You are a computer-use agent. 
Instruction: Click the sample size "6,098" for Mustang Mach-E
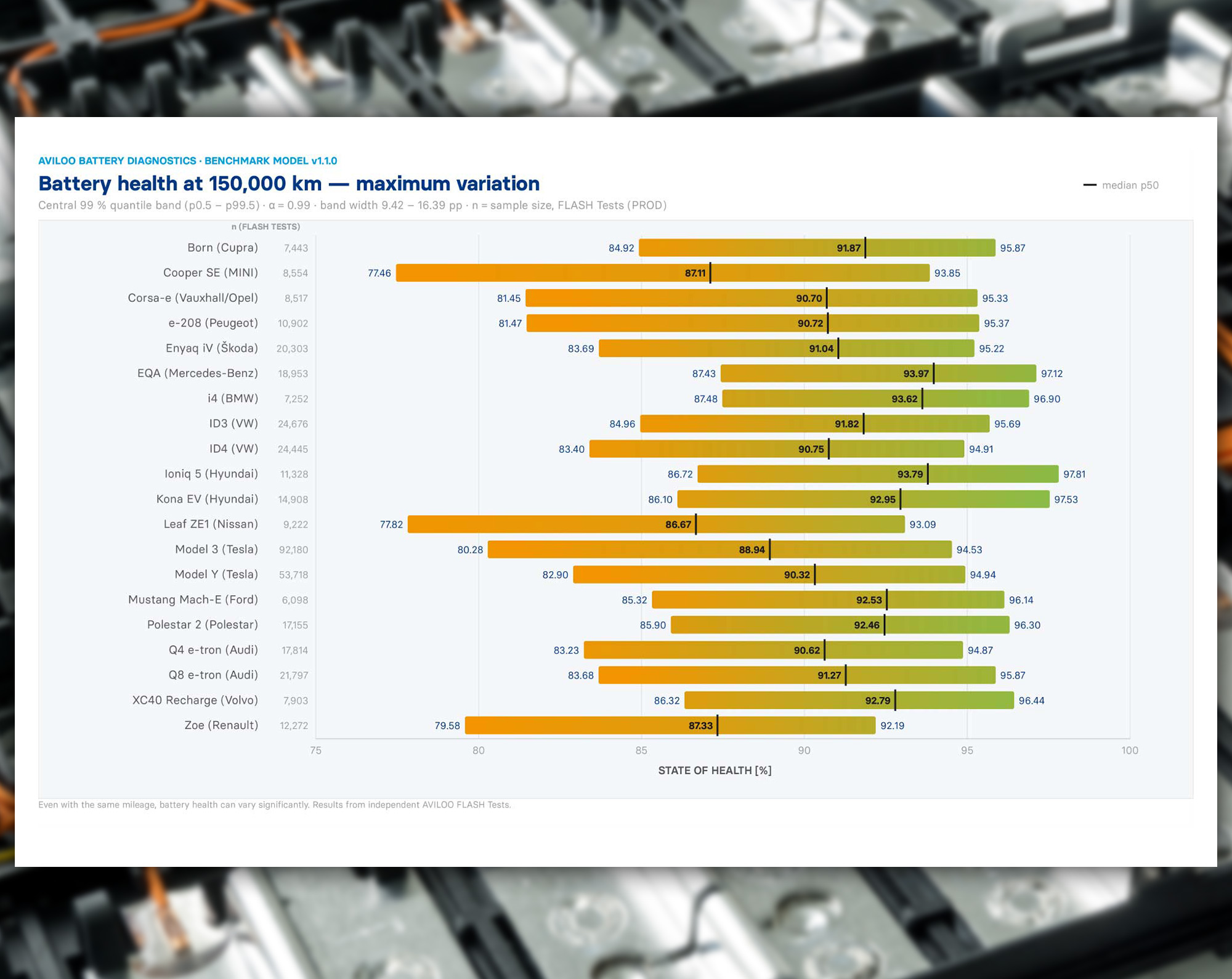pos(295,600)
